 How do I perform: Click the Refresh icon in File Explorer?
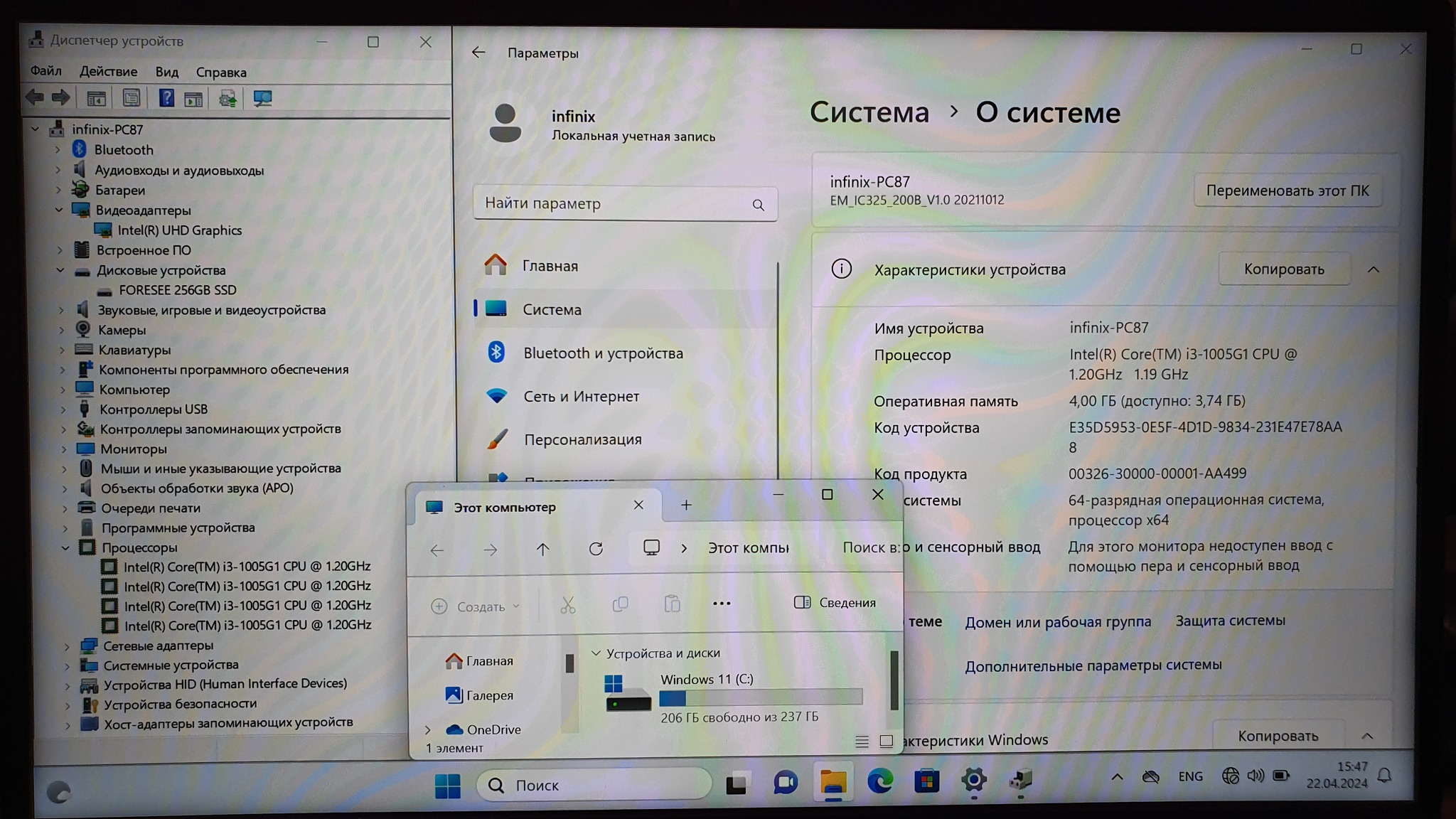click(596, 549)
